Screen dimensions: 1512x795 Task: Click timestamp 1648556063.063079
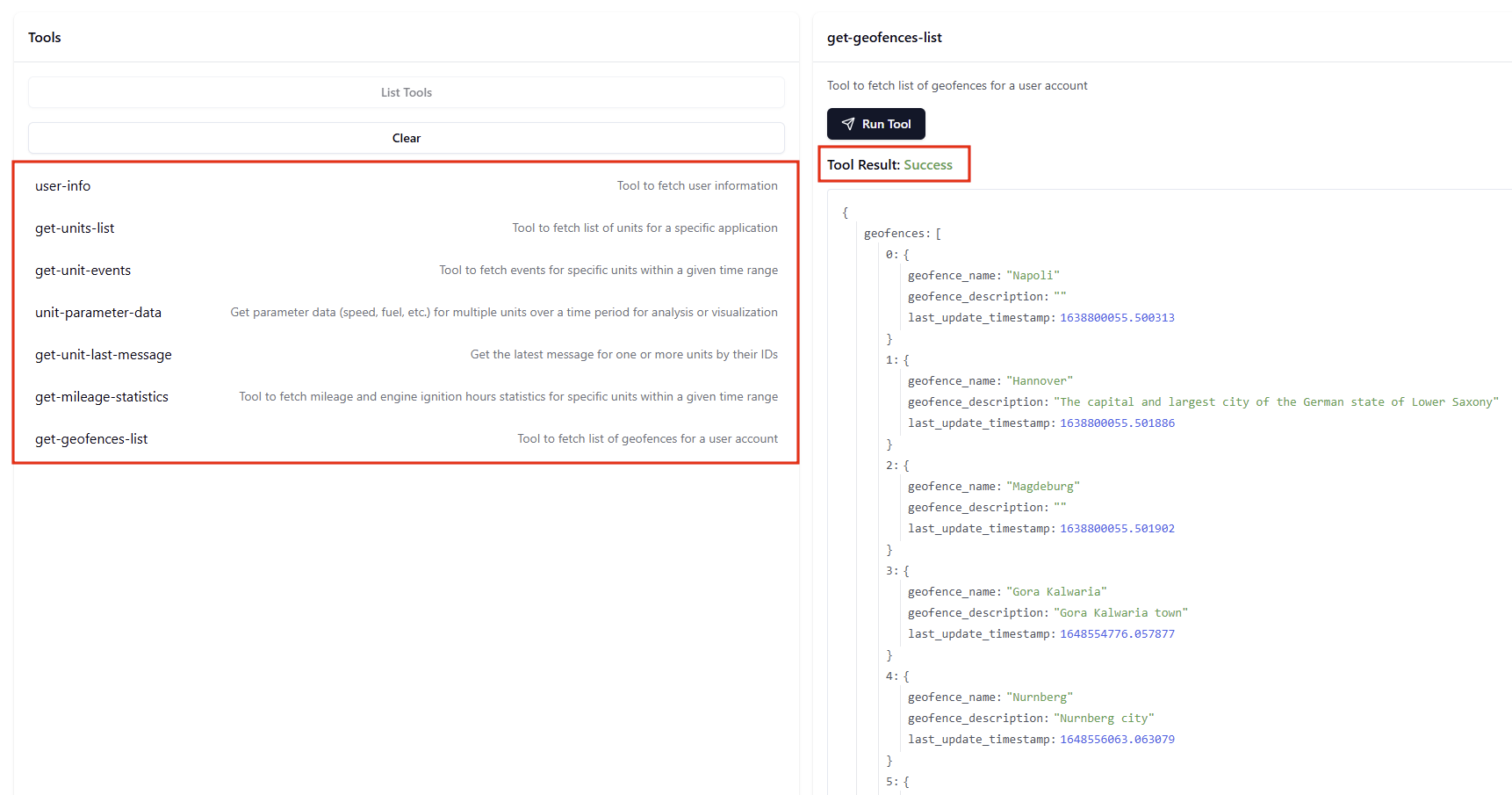coord(1117,740)
